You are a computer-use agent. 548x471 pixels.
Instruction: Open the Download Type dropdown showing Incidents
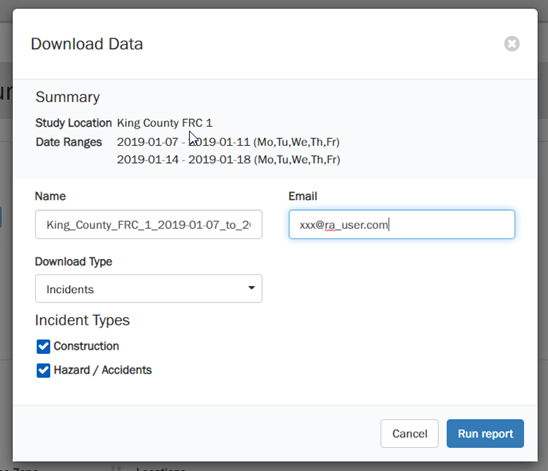pyautogui.click(x=149, y=289)
